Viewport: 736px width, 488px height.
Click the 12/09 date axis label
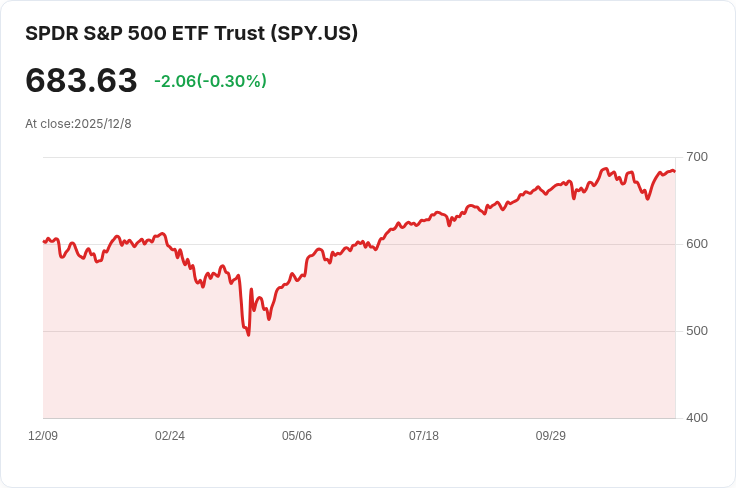(x=43, y=436)
